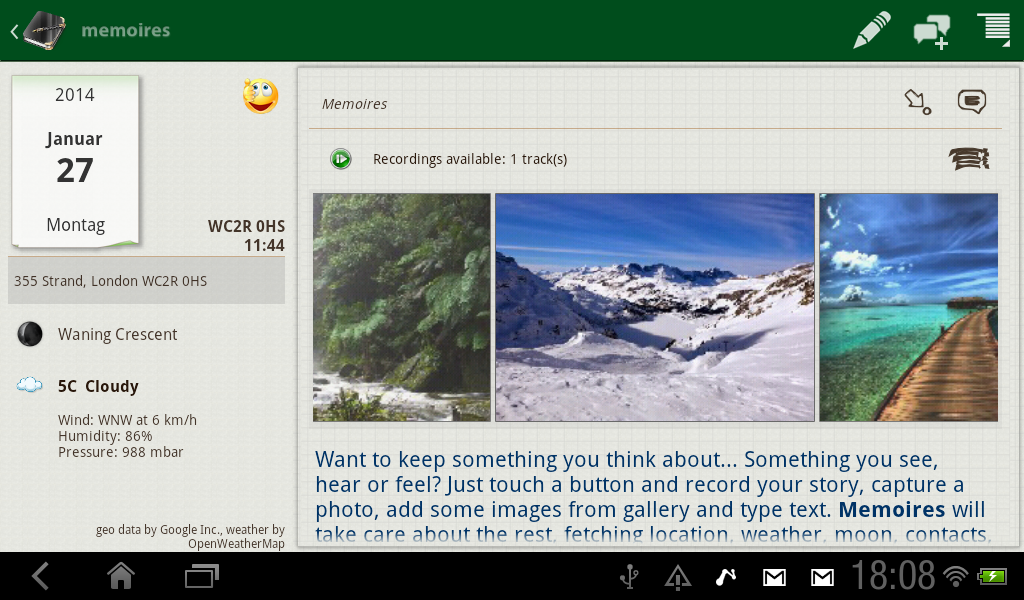Tap the Waning Crescent moon icon

[x=30, y=334]
